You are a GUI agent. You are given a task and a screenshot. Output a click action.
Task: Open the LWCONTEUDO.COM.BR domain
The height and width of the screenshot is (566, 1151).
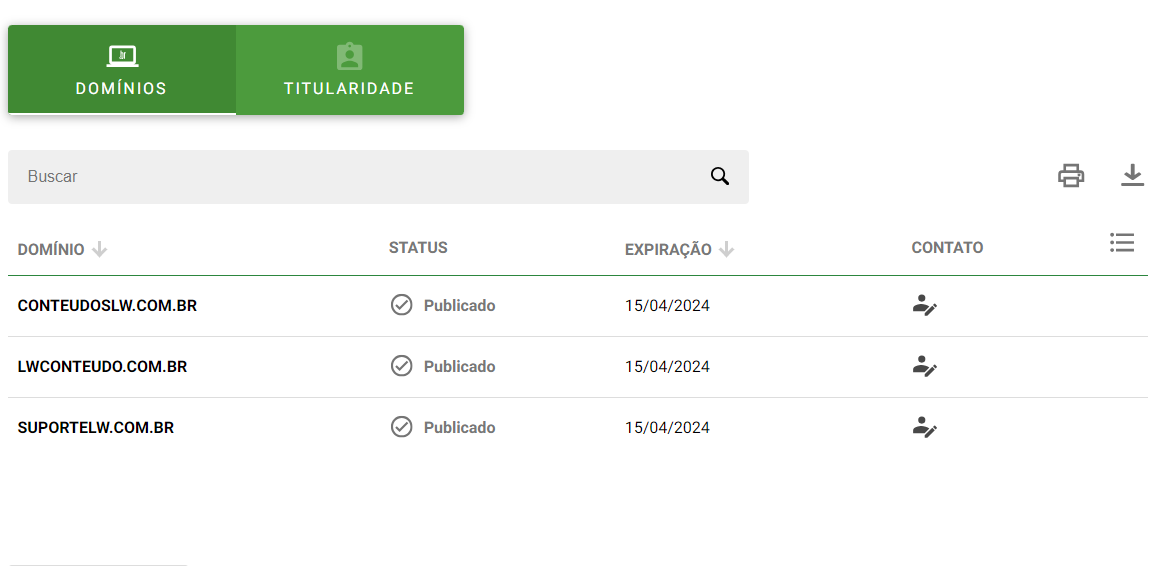[x=102, y=366]
